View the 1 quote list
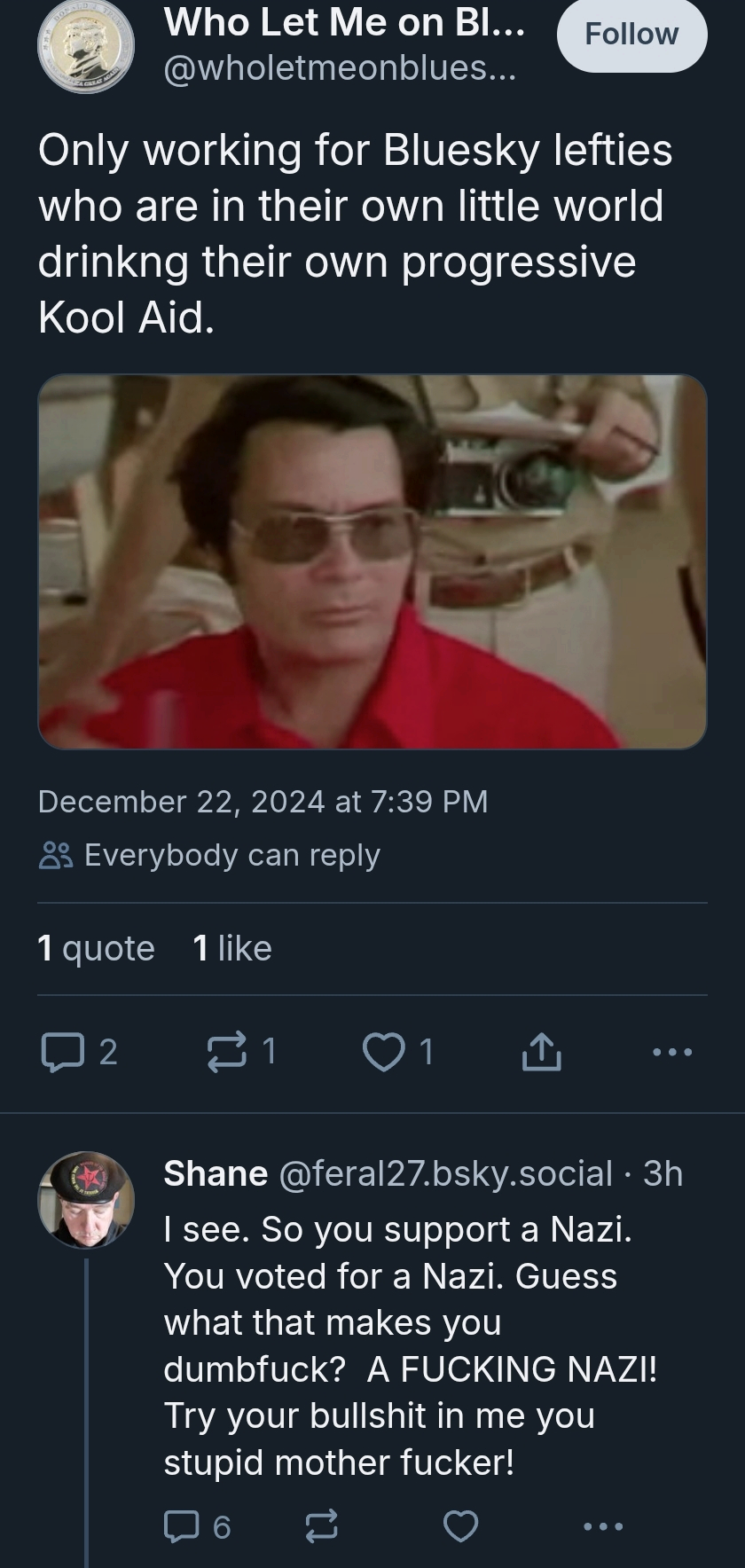This screenshot has height=1568, width=745. 96,948
